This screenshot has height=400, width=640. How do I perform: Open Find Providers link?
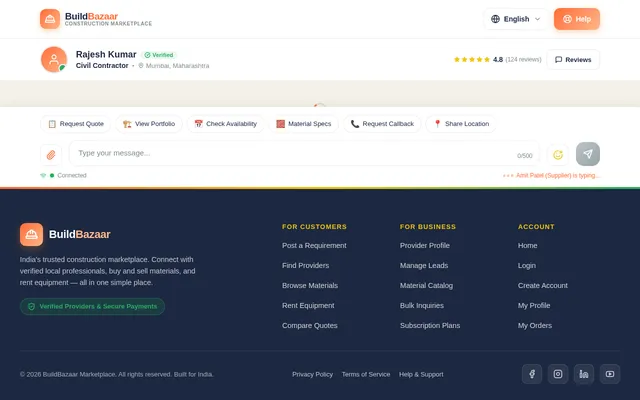tap(305, 265)
